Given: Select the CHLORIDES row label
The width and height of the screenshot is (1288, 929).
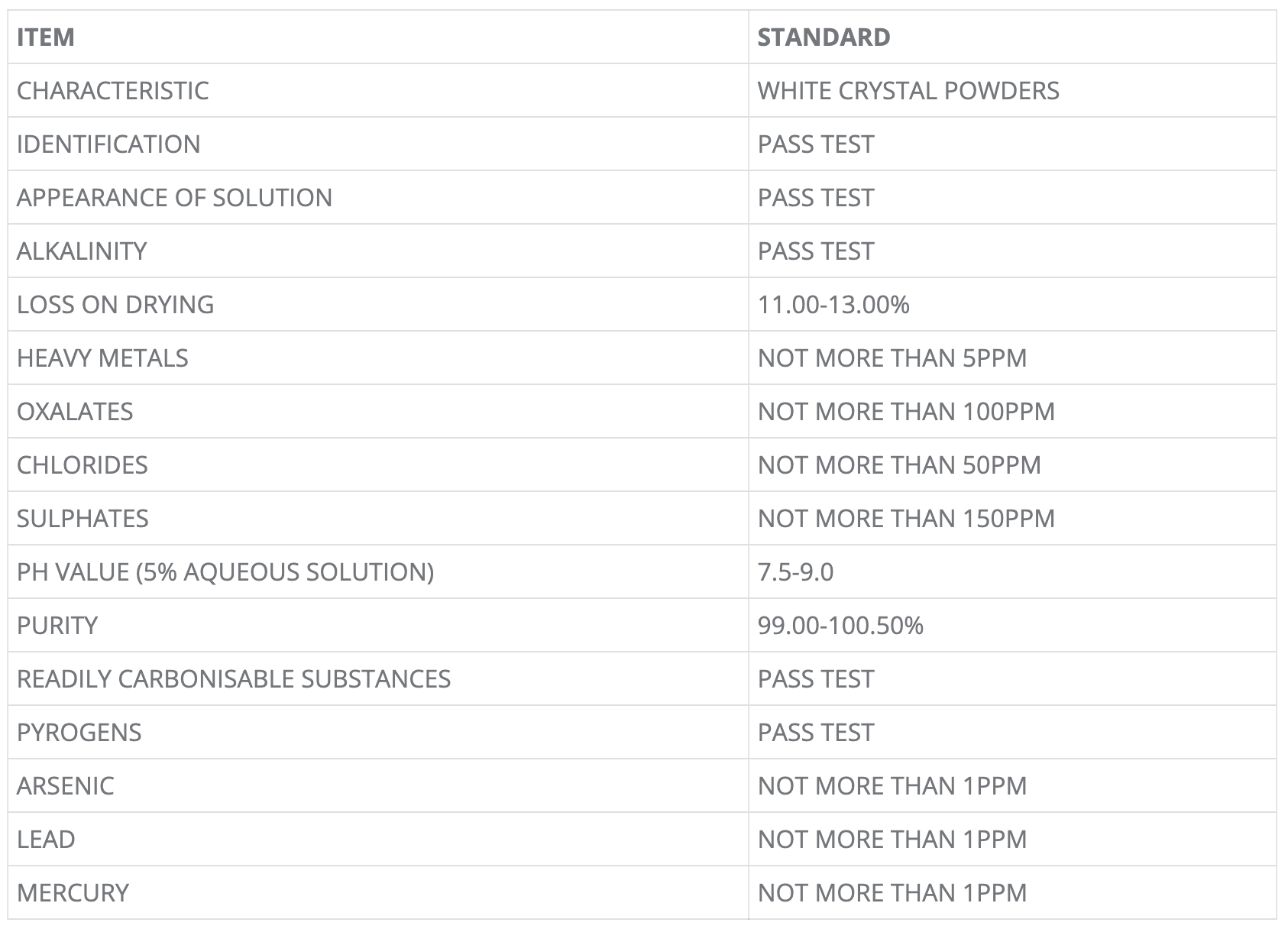Looking at the screenshot, I should coord(83,465).
